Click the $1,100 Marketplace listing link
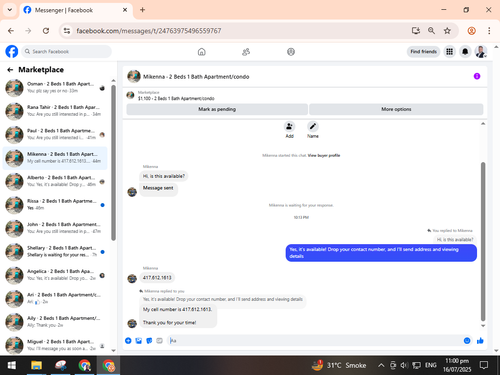Screen dimensions: 500x375 [x=176, y=98]
